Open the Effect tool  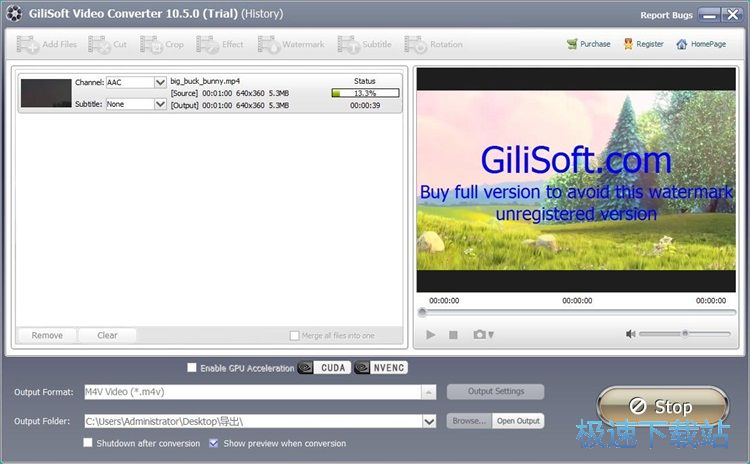click(220, 44)
